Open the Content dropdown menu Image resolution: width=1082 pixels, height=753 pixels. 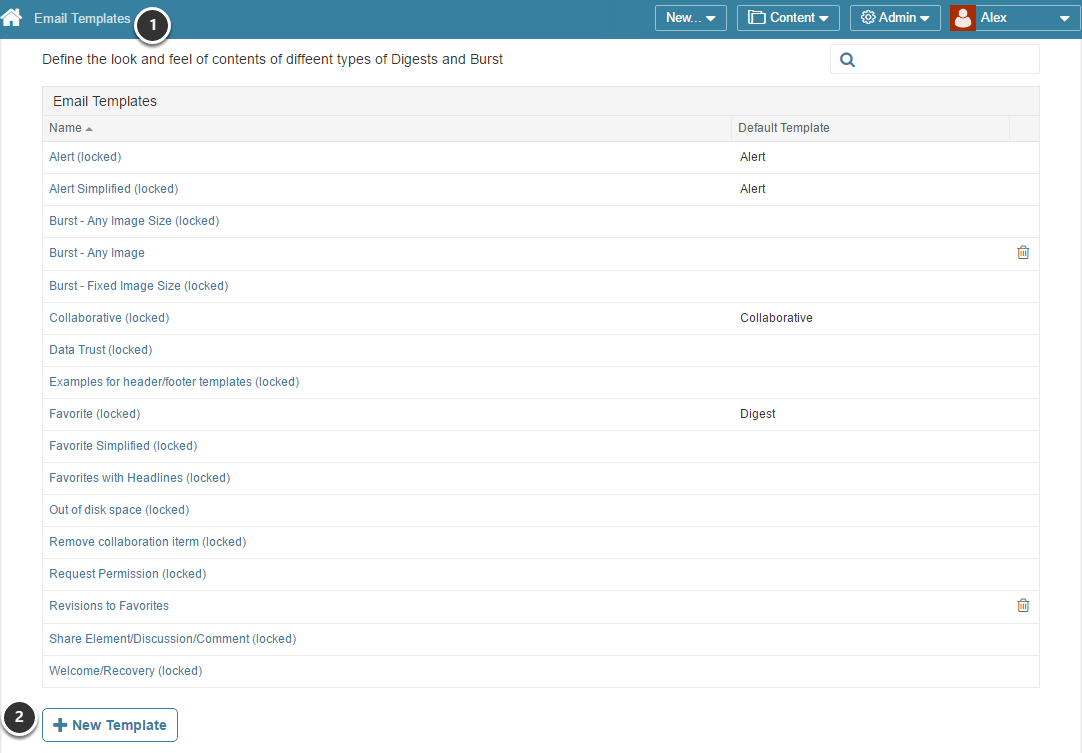click(x=788, y=18)
